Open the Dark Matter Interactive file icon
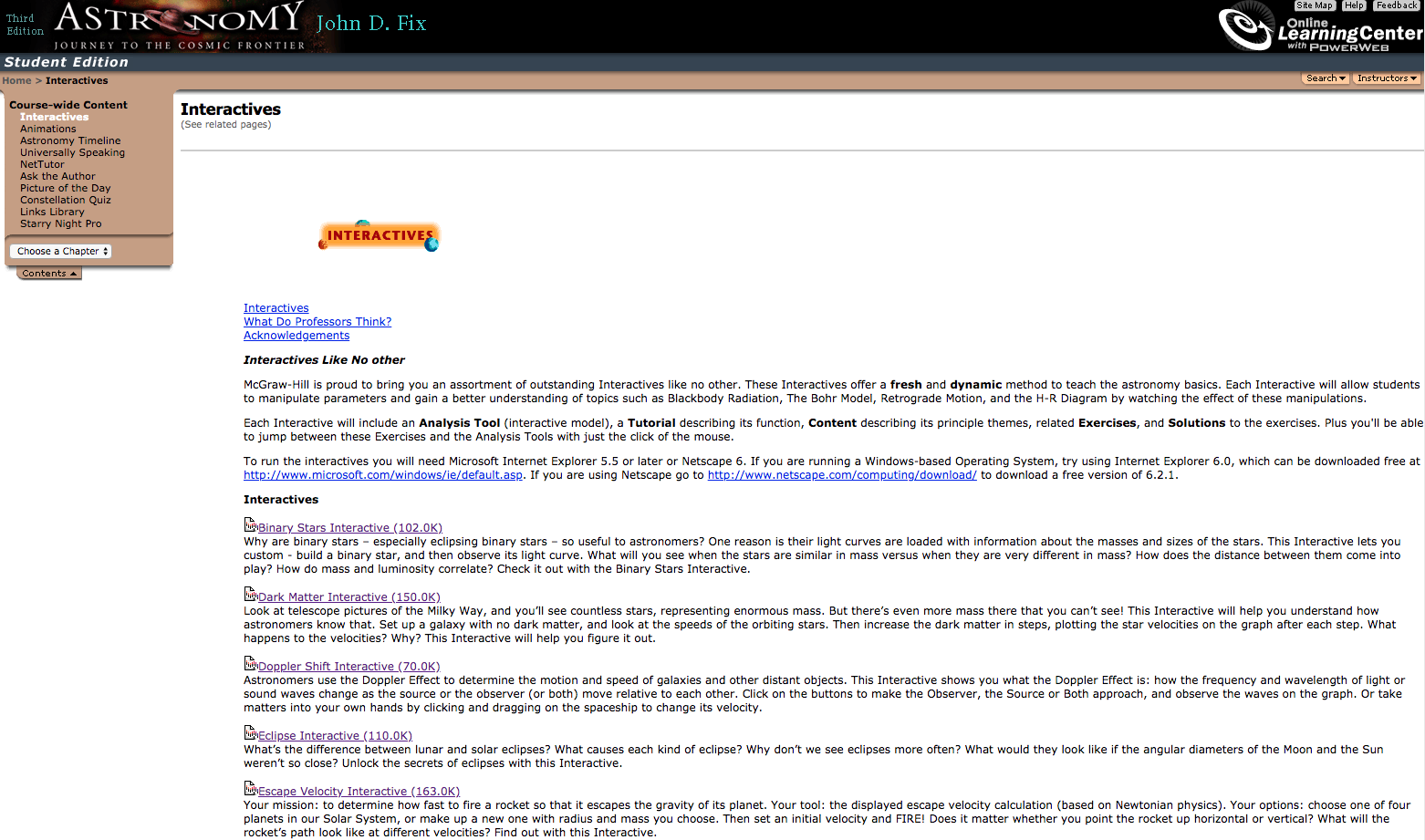This screenshot has height=840, width=1425. [250, 594]
